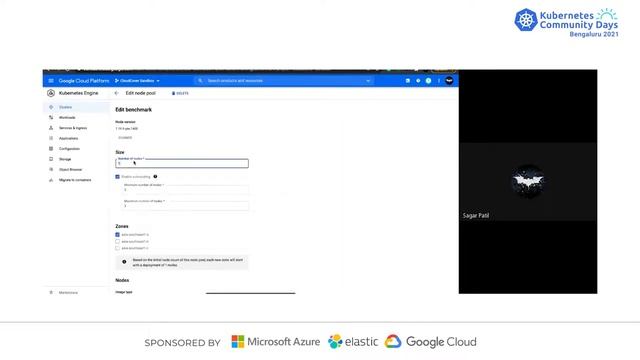The height and width of the screenshot is (360, 640).
Task: Click the Storage sidebar icon
Action: pyautogui.click(x=51, y=159)
